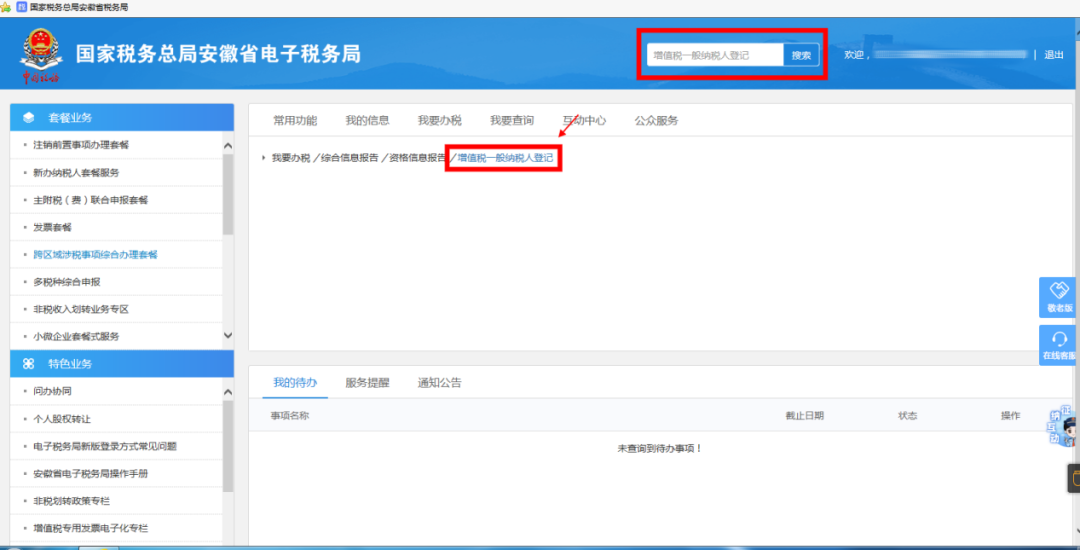Click the 特色业务 section header
The image size is (1080, 550).
click(x=122, y=363)
